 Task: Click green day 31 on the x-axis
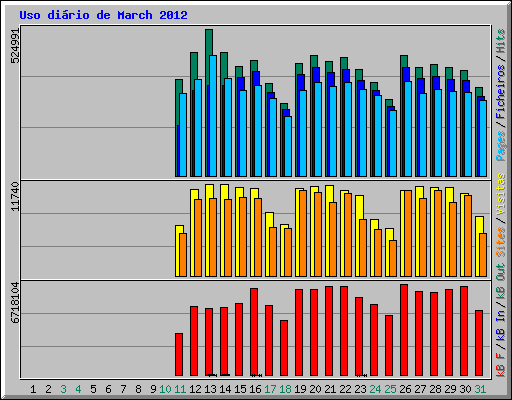(x=480, y=389)
